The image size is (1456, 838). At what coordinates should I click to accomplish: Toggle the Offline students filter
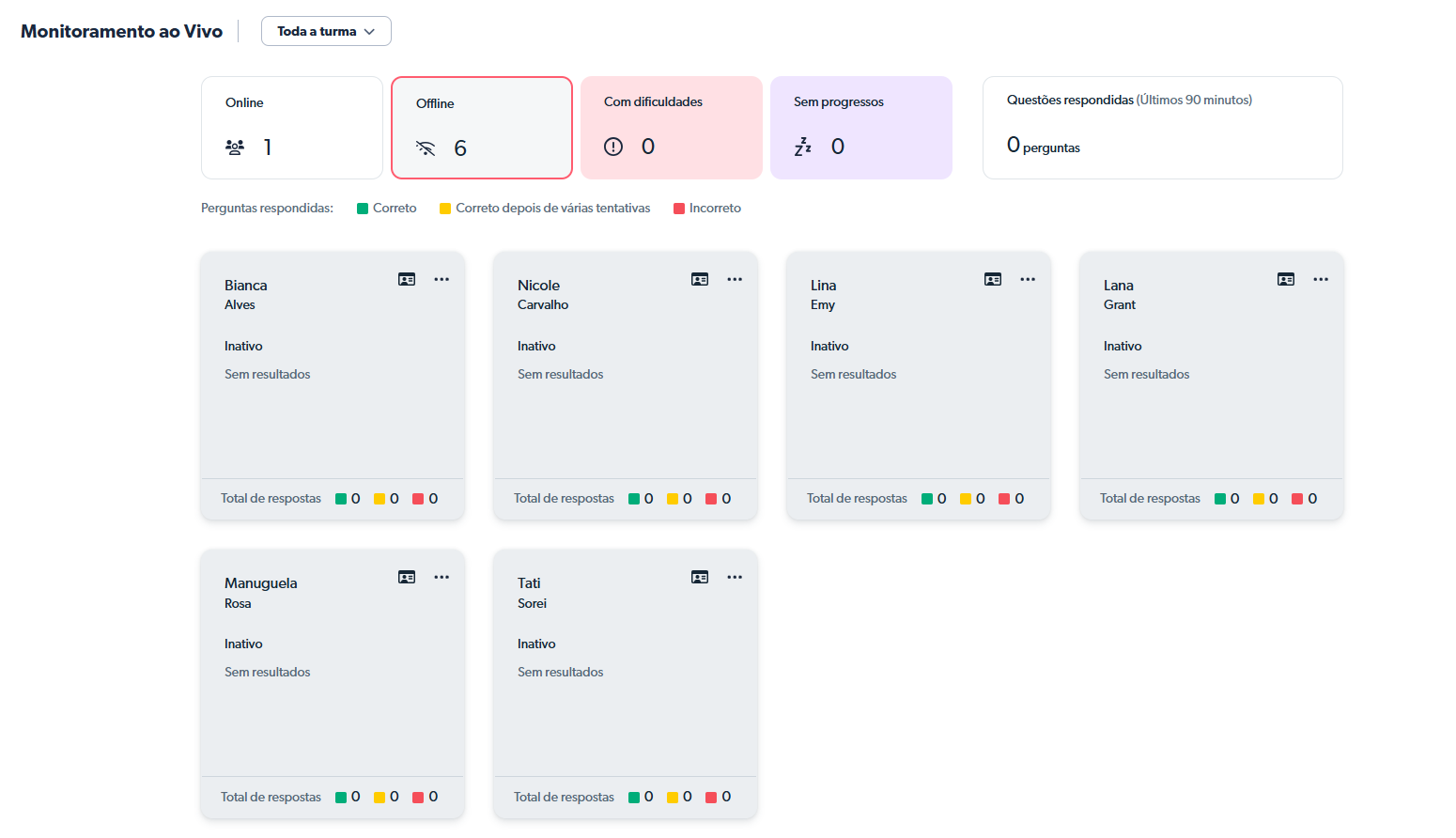coord(482,128)
